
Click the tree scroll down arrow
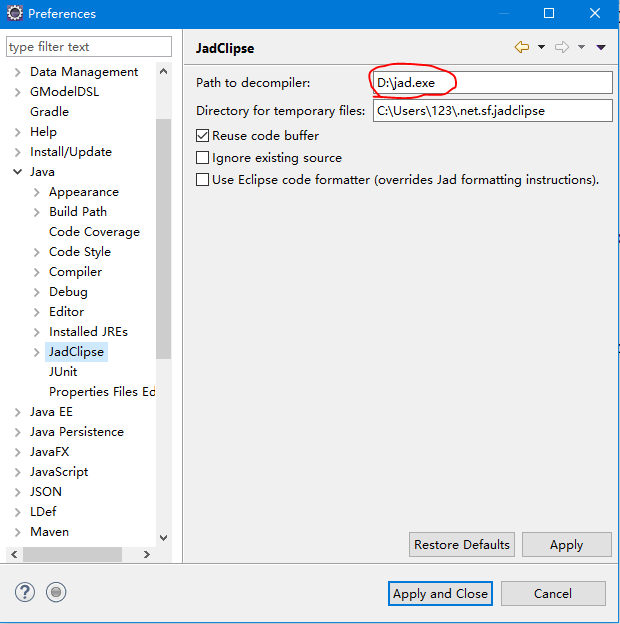(x=163, y=538)
